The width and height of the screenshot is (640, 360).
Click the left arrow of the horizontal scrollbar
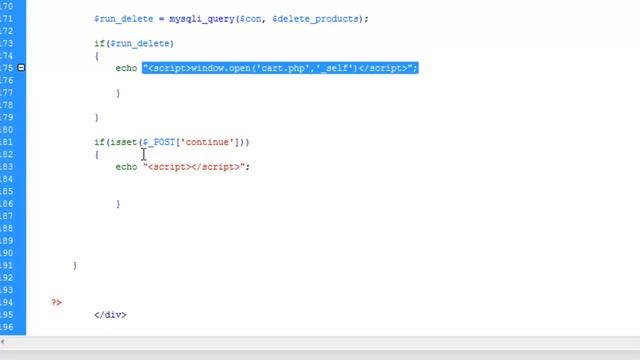tap(2, 342)
